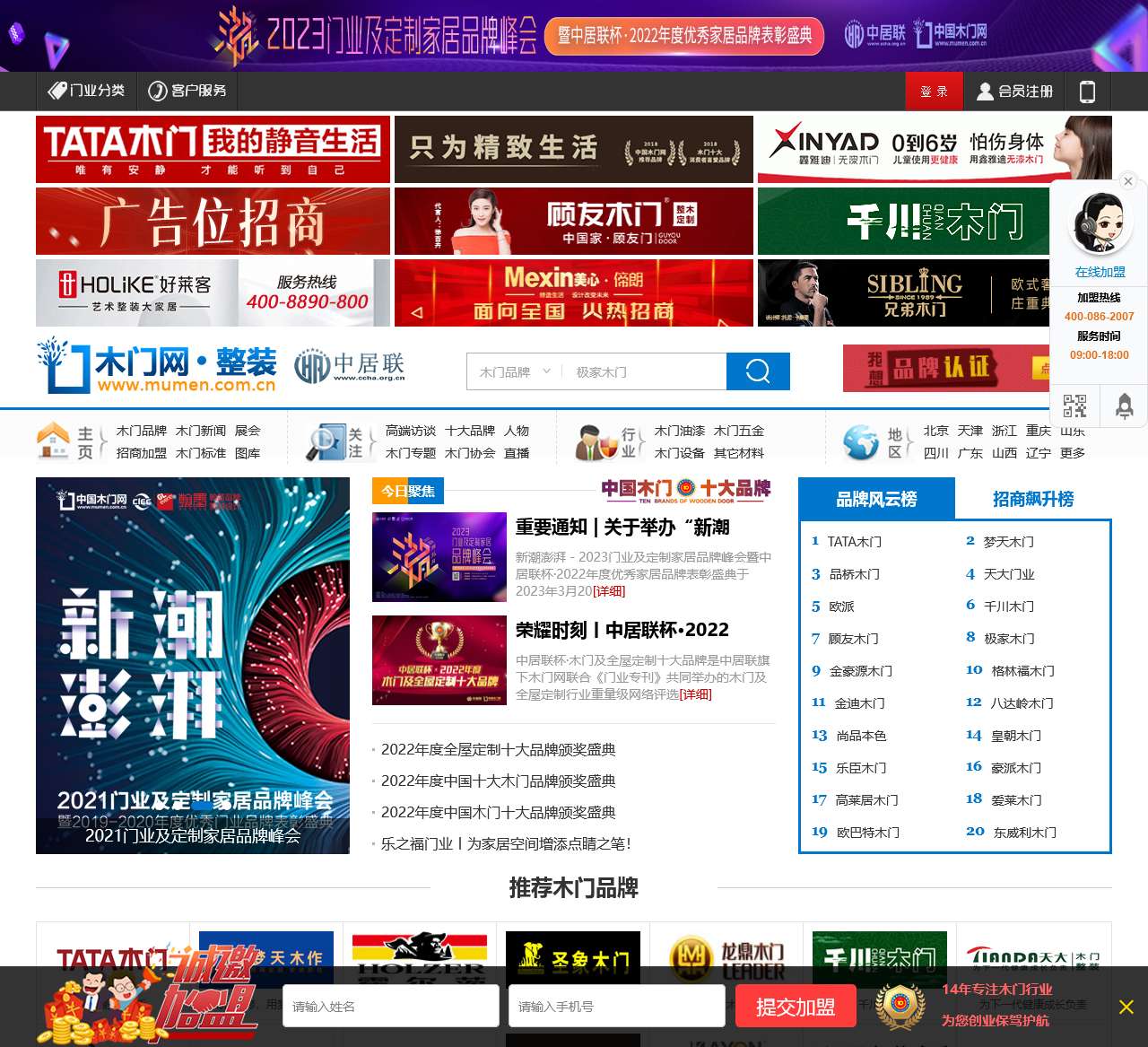The width and height of the screenshot is (1148, 1047).
Task: Open 会员注册 registration
Action: tap(1014, 91)
